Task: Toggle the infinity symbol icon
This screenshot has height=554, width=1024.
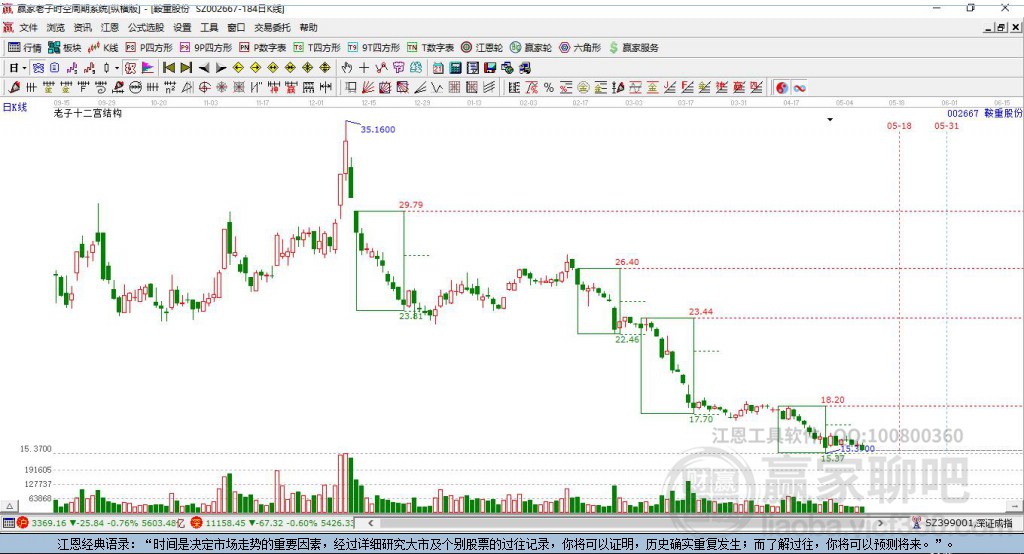Action: [x=799, y=88]
